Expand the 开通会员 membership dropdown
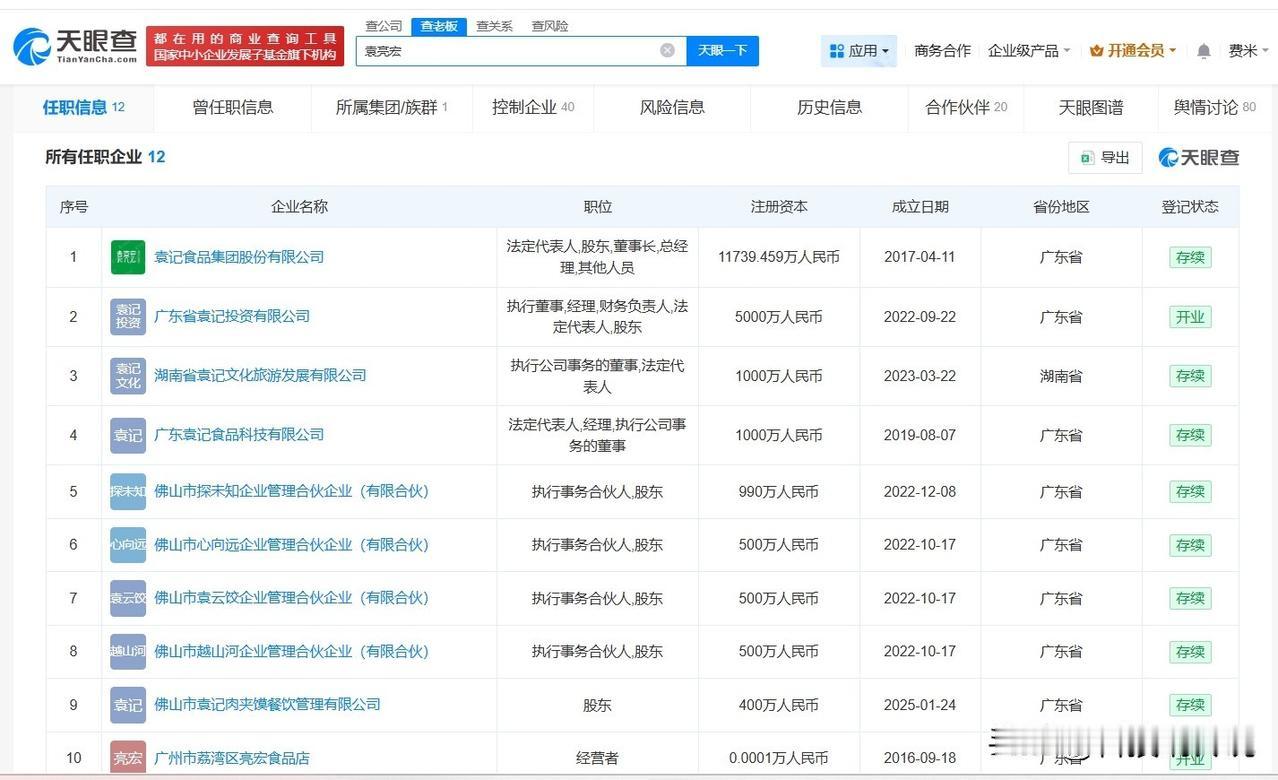This screenshot has width=1278, height=780. [x=1133, y=51]
